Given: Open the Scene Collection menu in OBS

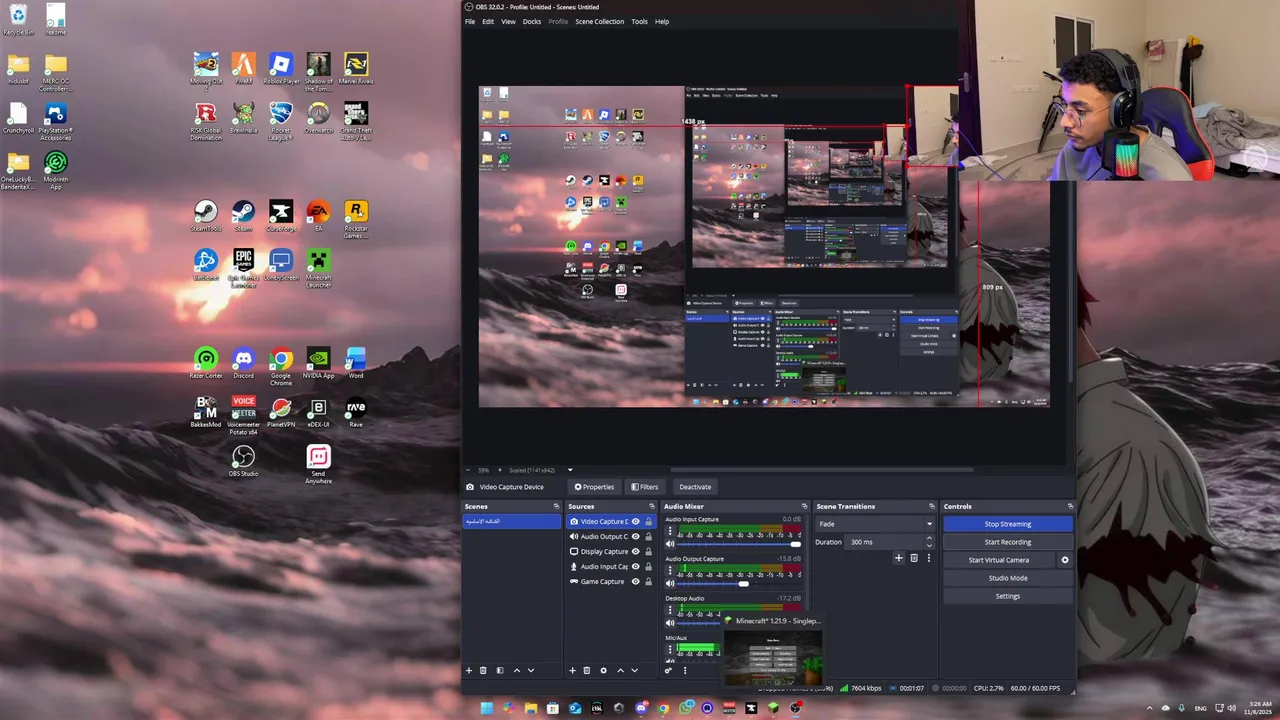Looking at the screenshot, I should coord(599,21).
